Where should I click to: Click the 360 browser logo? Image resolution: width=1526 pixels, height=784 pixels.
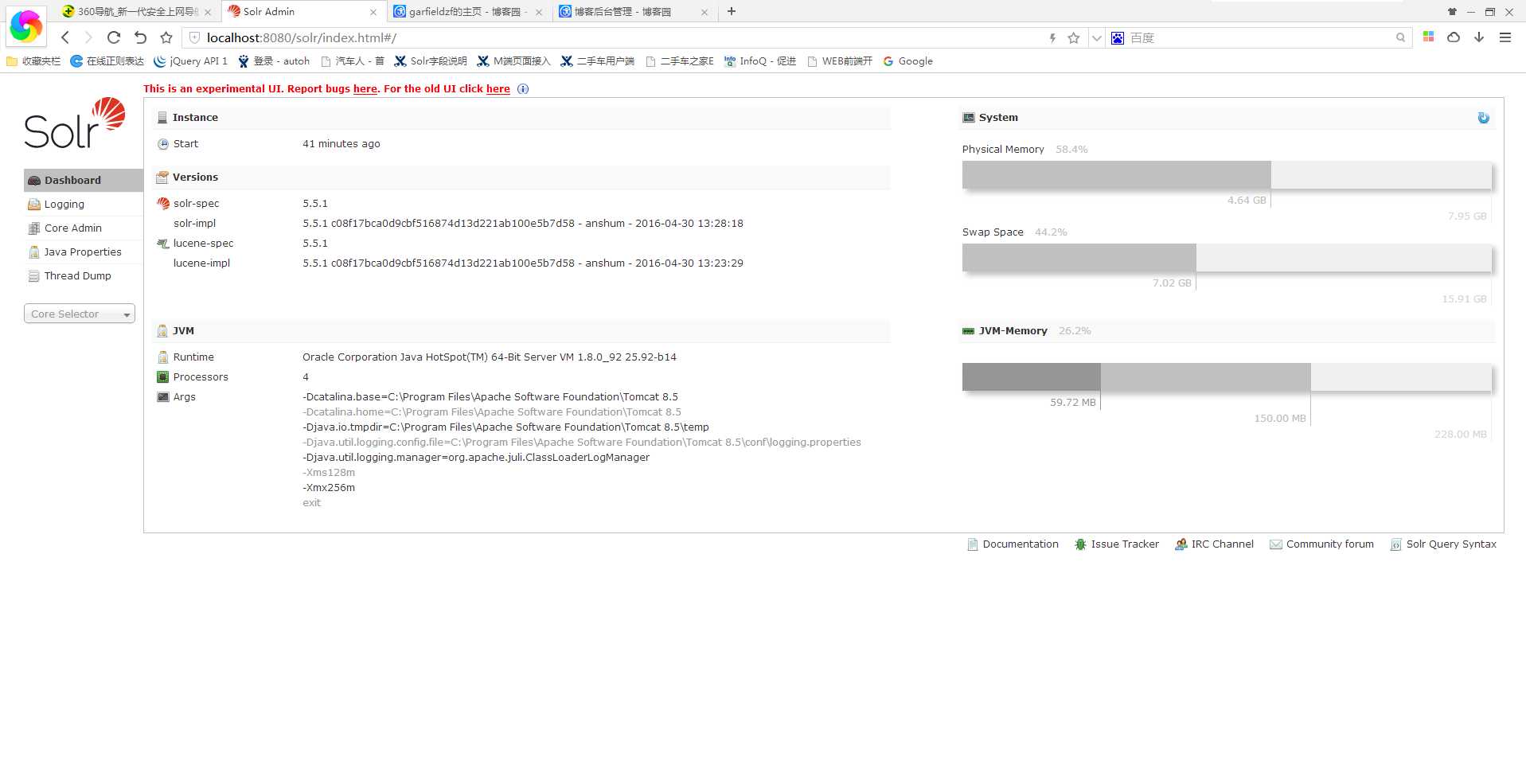tap(25, 25)
